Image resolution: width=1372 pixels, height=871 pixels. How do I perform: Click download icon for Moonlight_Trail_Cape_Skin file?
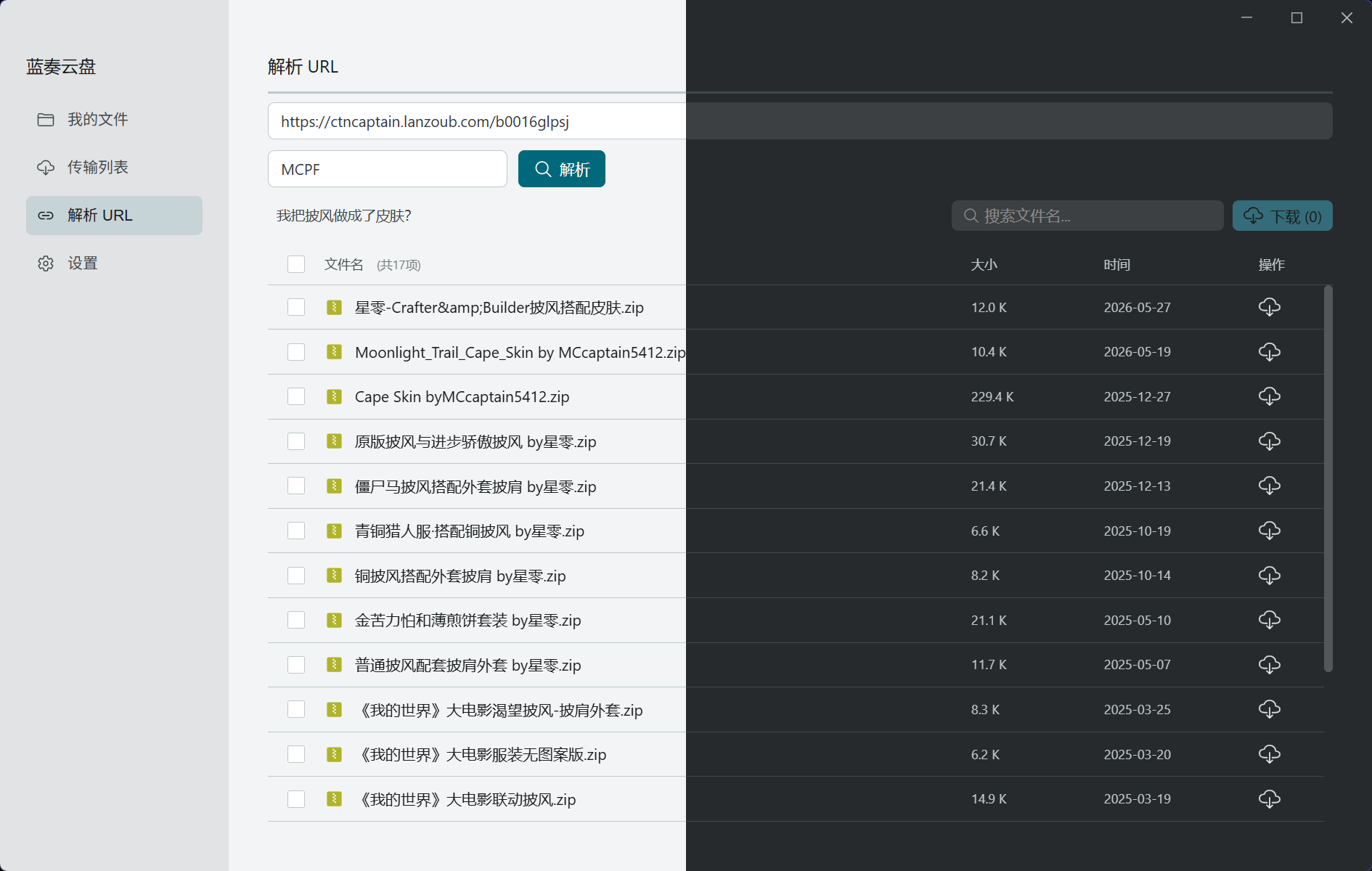(x=1269, y=352)
